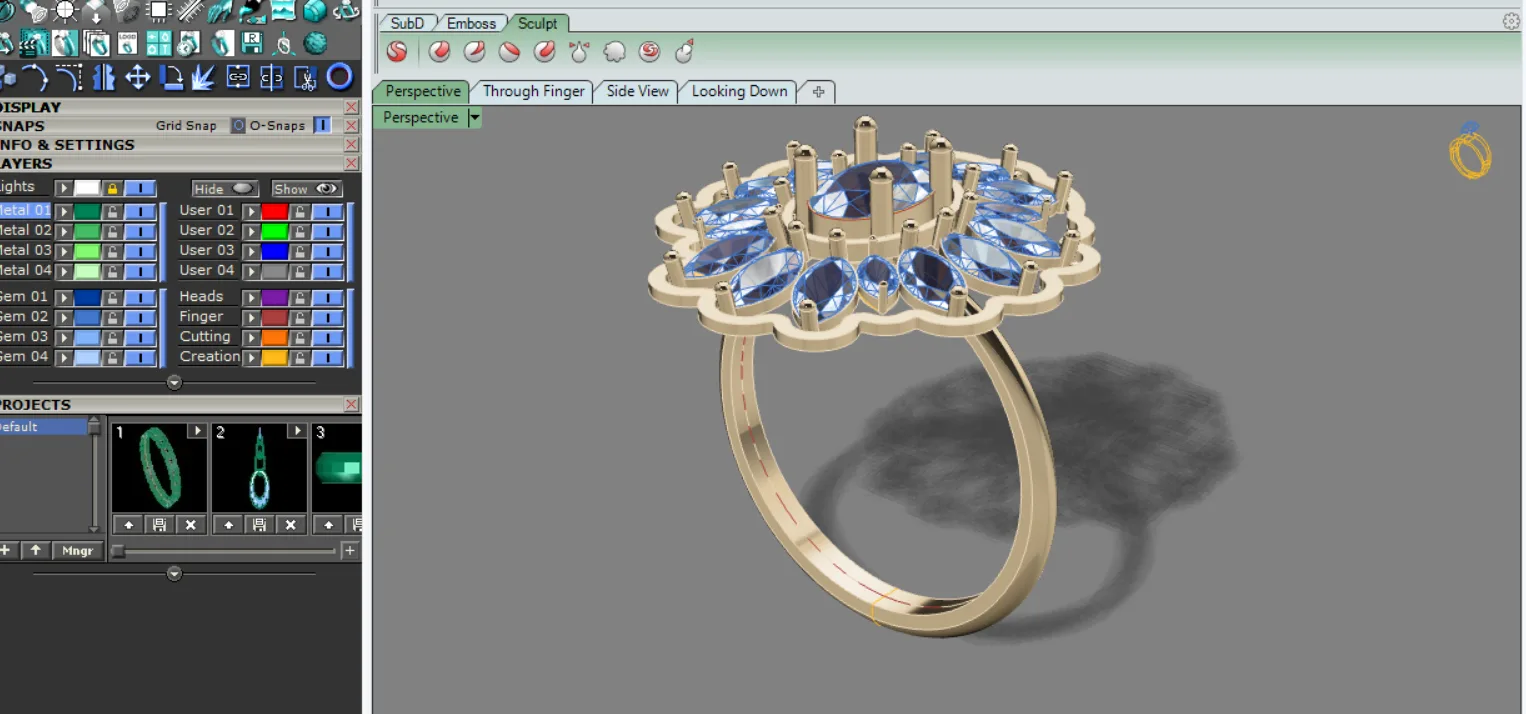Click the red swirl S sculpt icon
The width and height of the screenshot is (1526, 714).
pos(397,51)
